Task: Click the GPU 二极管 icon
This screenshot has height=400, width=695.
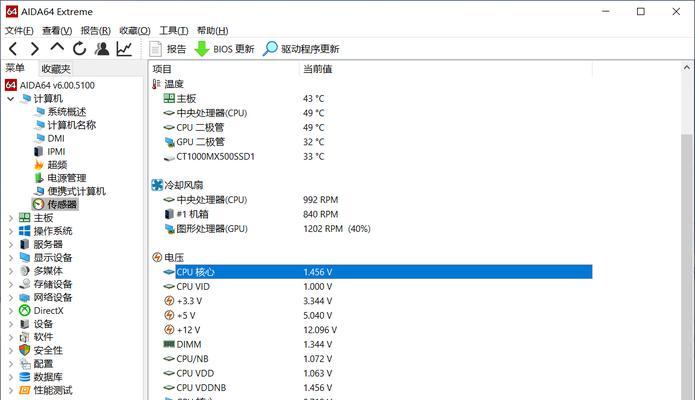Action: coord(169,142)
